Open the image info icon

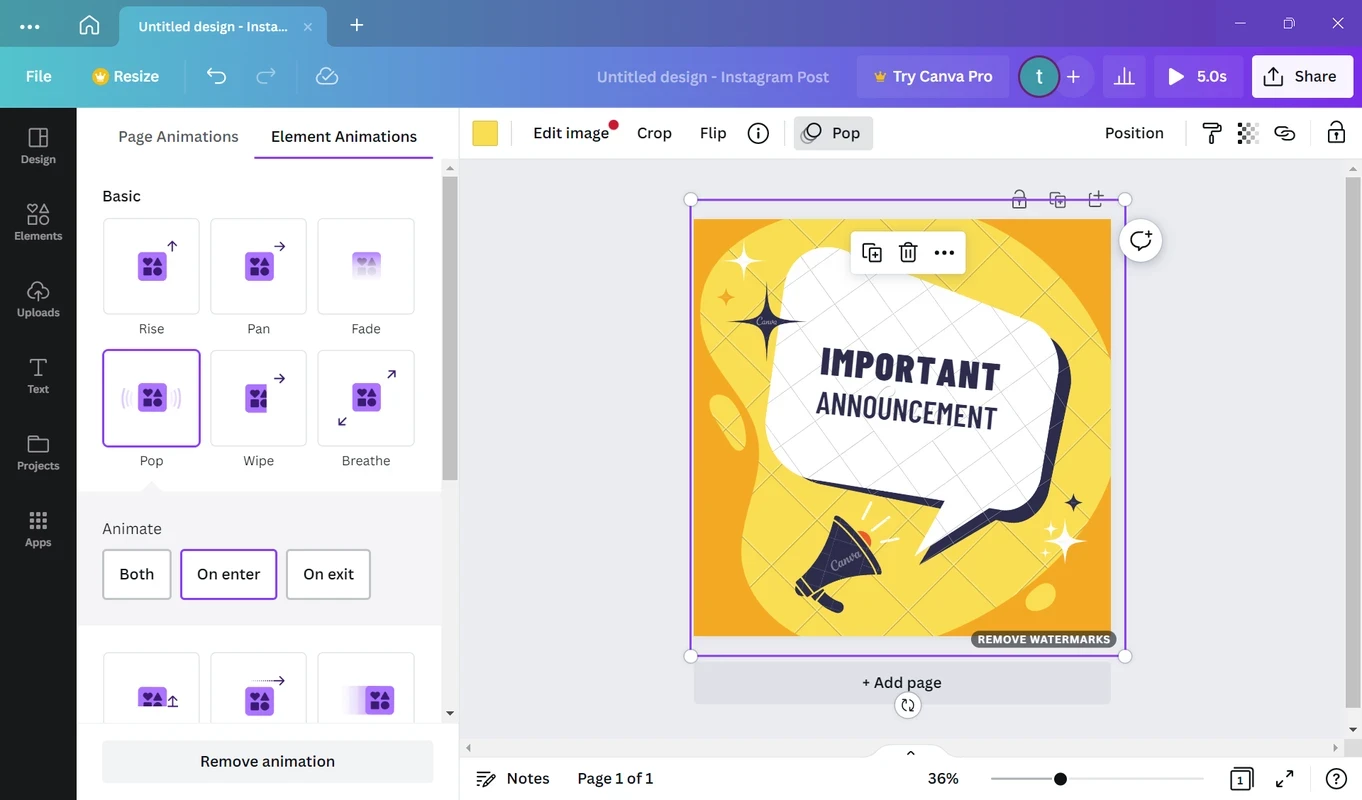coord(758,133)
